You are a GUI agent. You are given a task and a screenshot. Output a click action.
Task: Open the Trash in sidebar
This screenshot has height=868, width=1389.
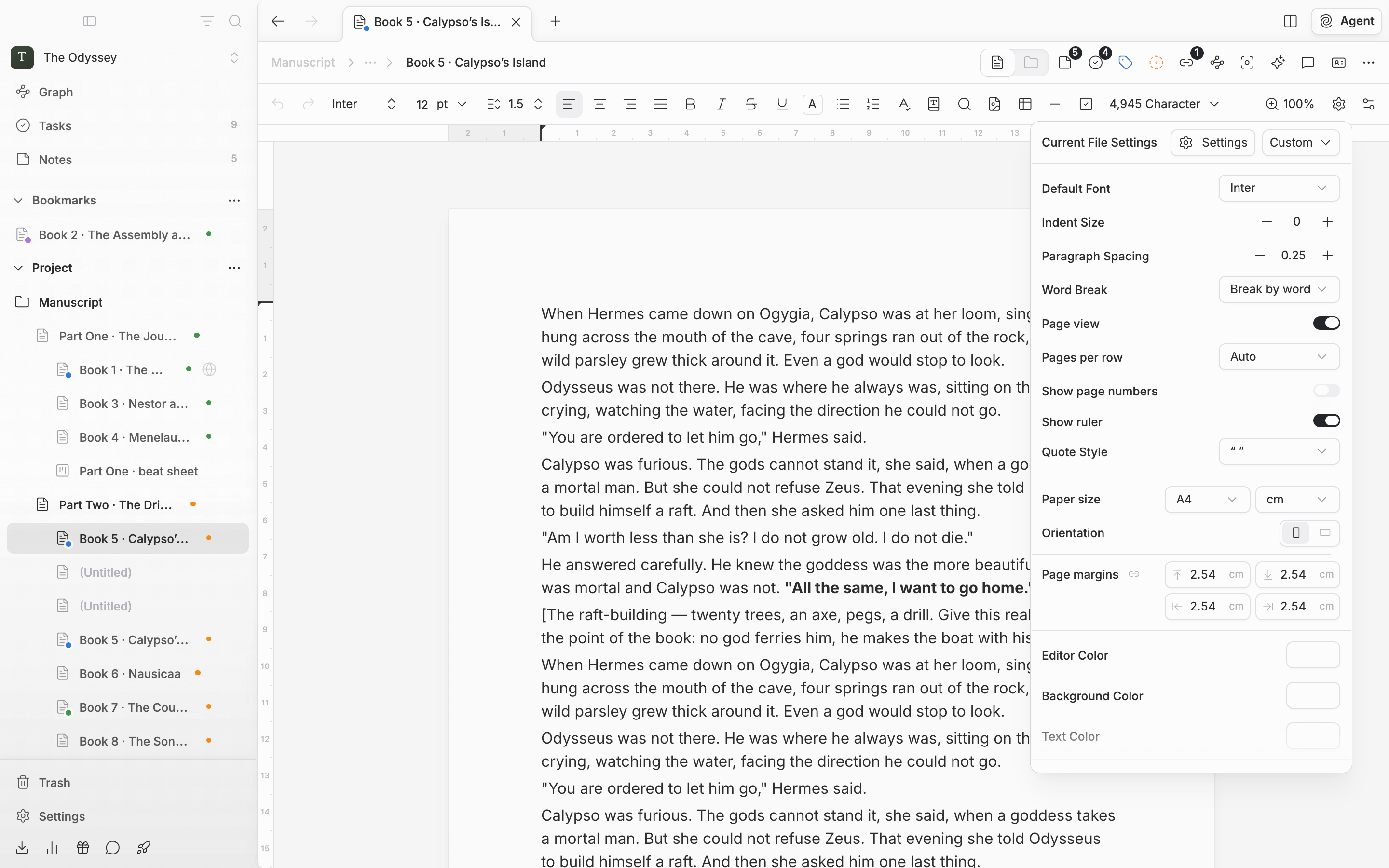point(127,783)
